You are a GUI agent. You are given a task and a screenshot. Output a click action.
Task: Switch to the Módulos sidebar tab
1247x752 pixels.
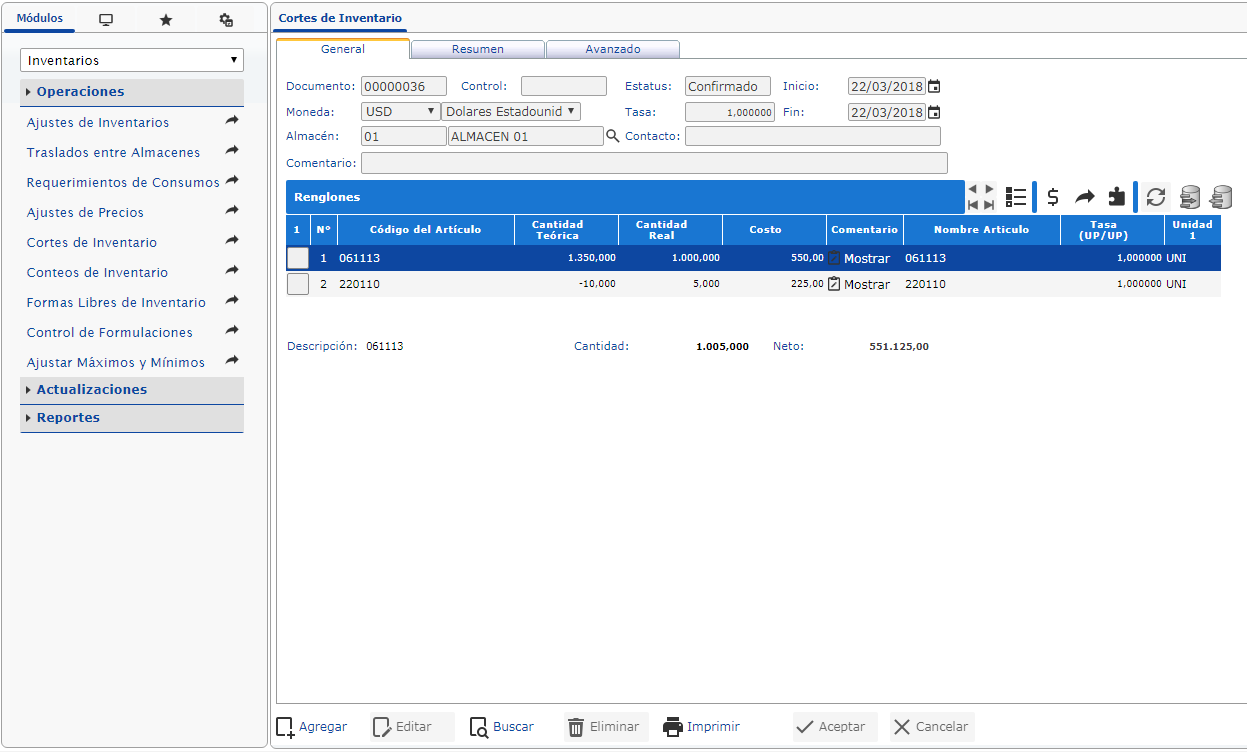(40, 19)
